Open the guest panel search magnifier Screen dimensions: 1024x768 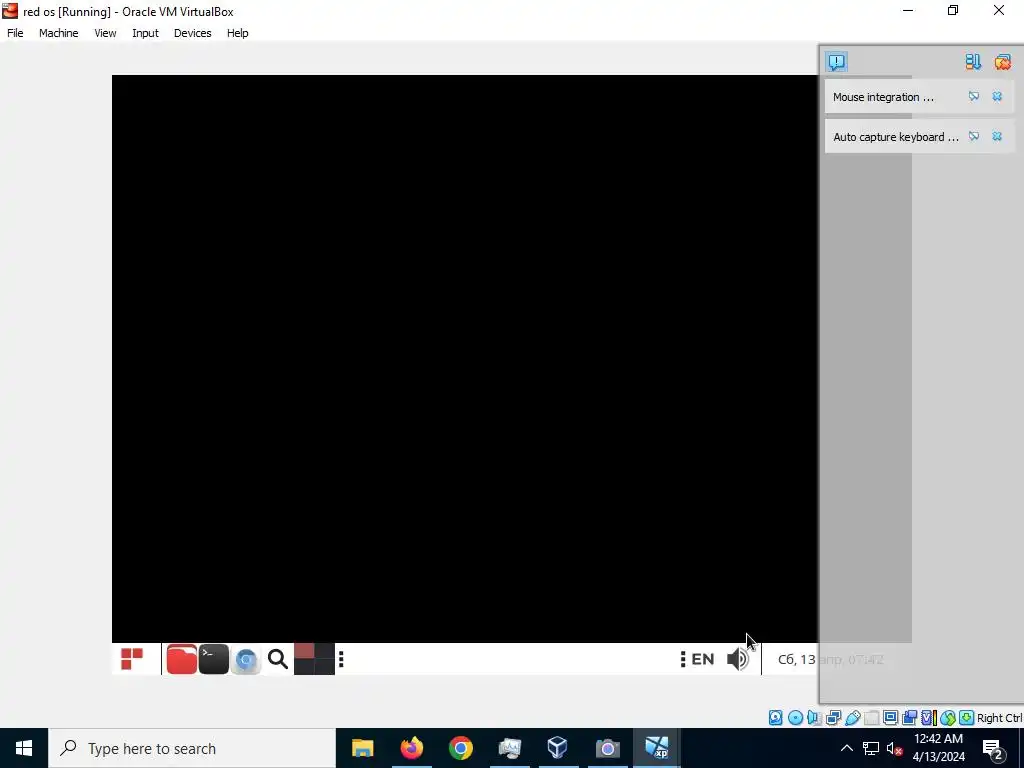(278, 660)
